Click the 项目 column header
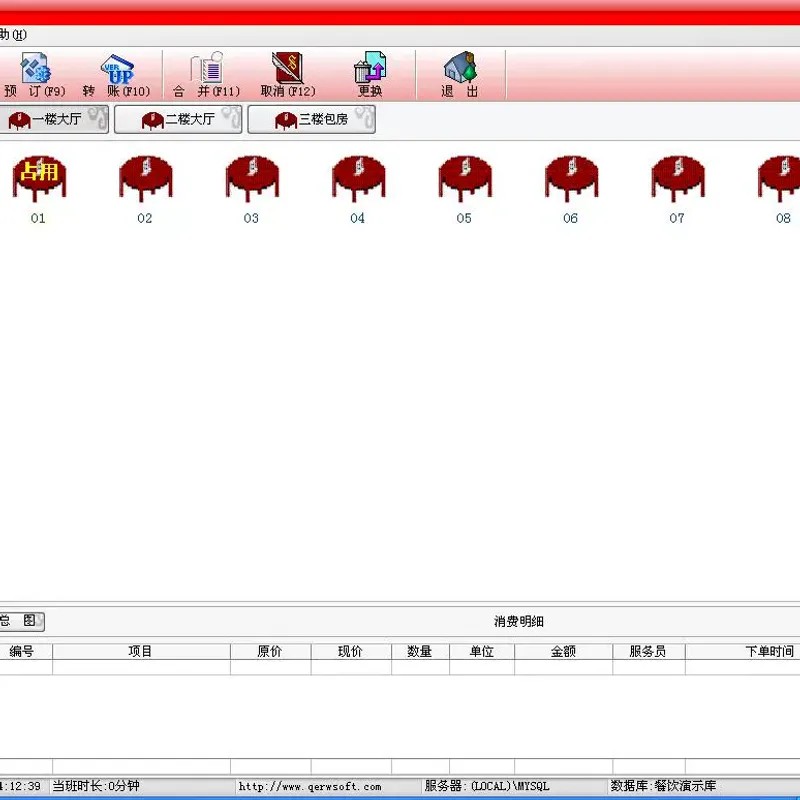The width and height of the screenshot is (800, 800). tap(141, 652)
